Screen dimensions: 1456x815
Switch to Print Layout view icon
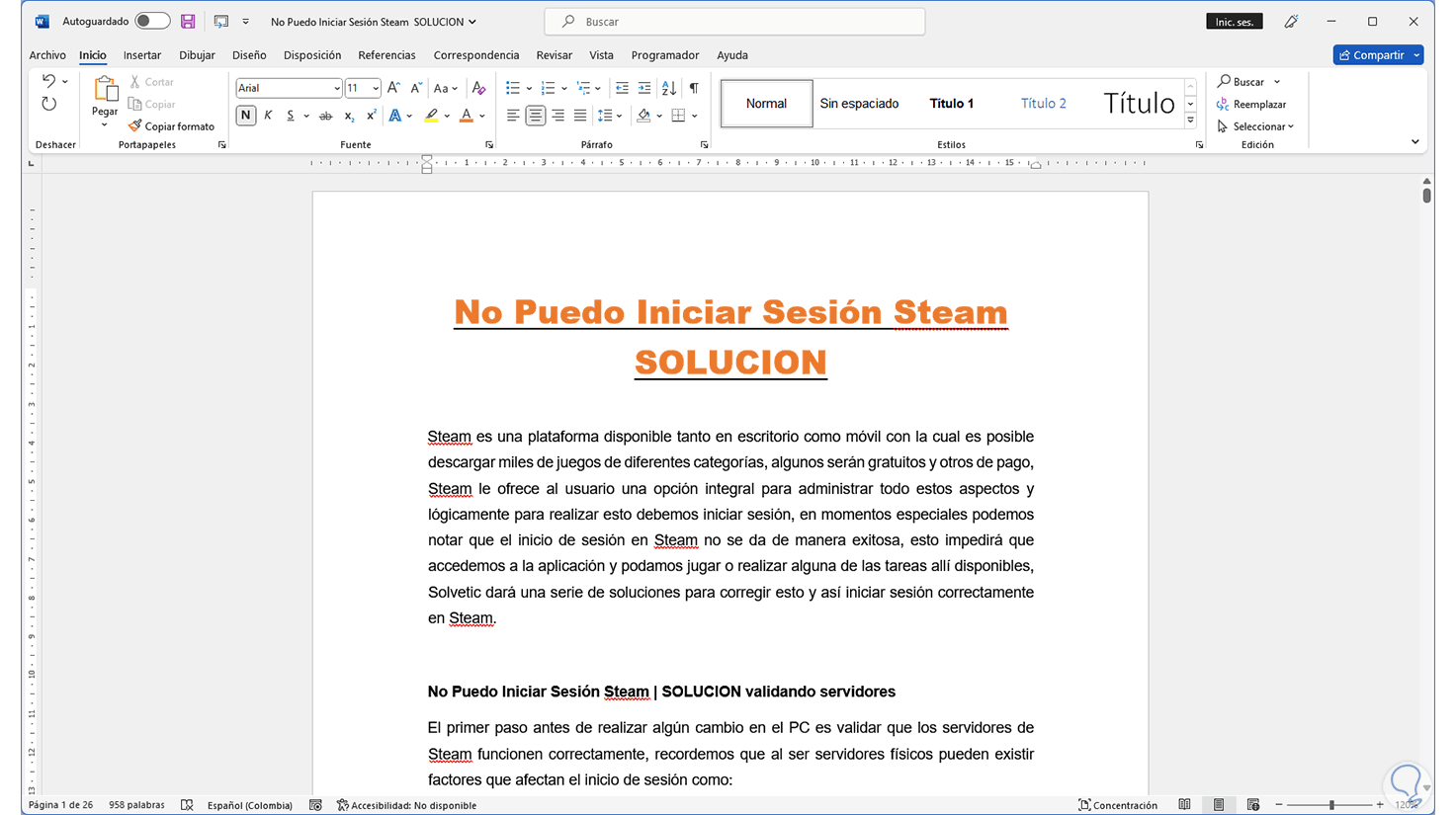1219,805
